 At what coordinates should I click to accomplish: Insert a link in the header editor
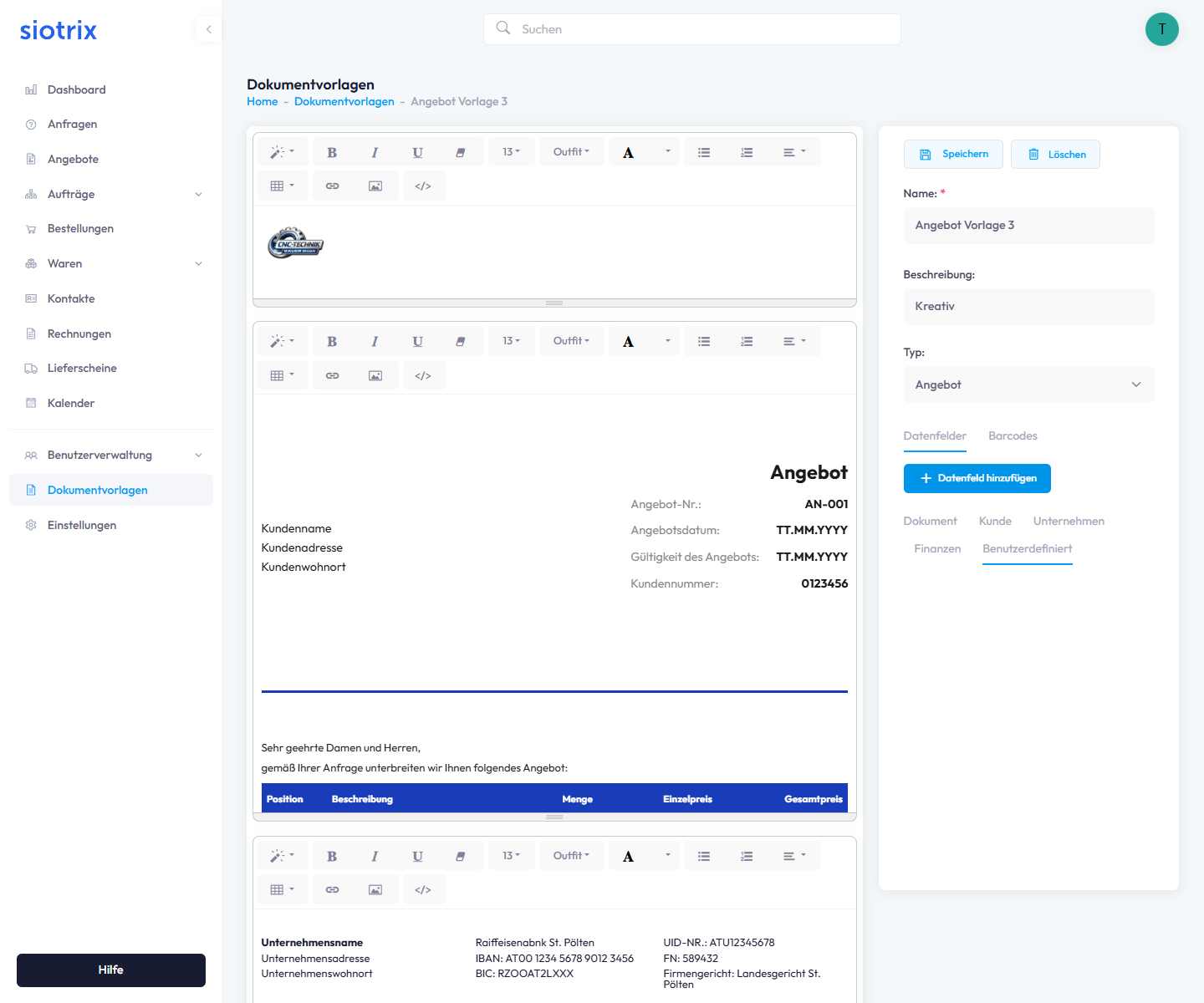click(332, 186)
